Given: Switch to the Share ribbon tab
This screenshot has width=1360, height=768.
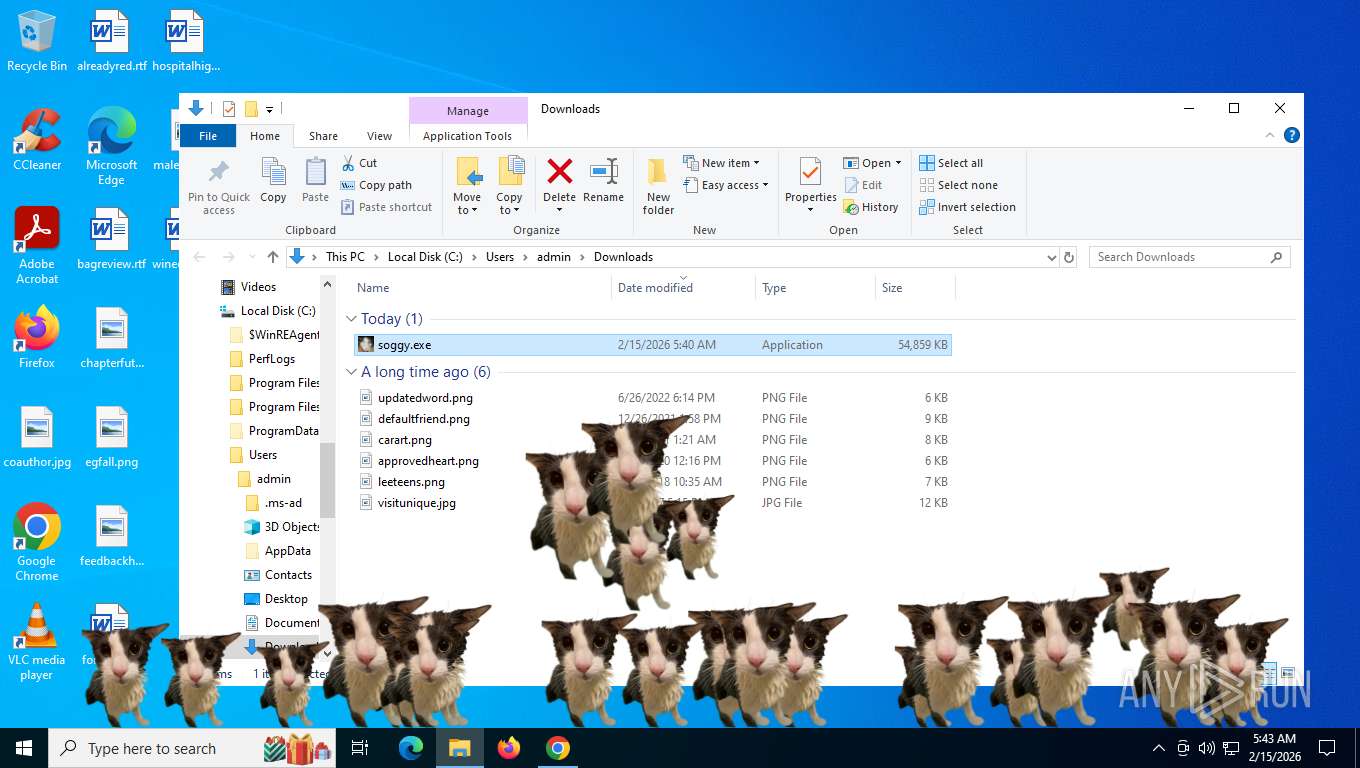Looking at the screenshot, I should click(323, 136).
